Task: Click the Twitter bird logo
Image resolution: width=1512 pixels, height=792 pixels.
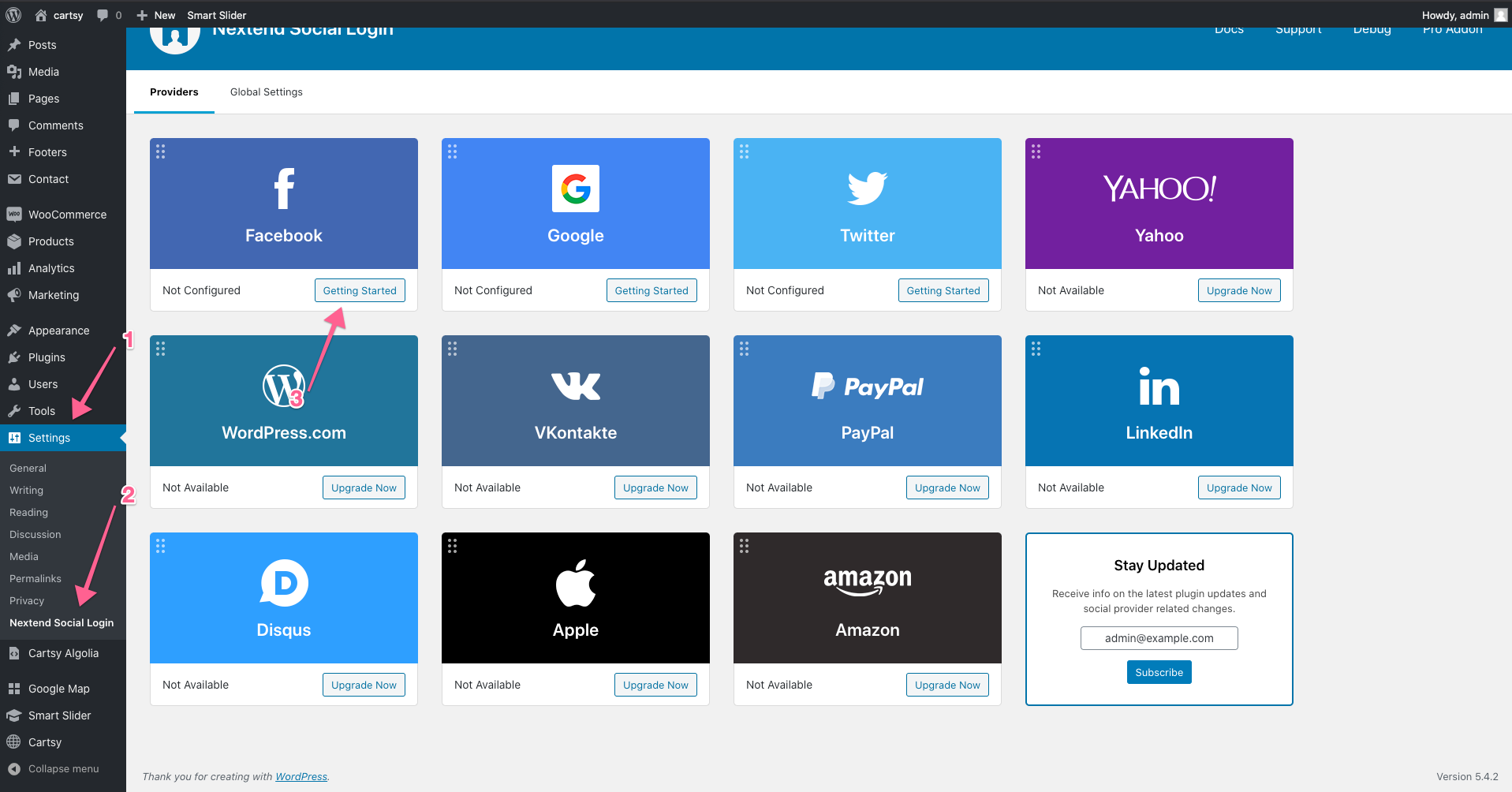Action: [x=868, y=189]
